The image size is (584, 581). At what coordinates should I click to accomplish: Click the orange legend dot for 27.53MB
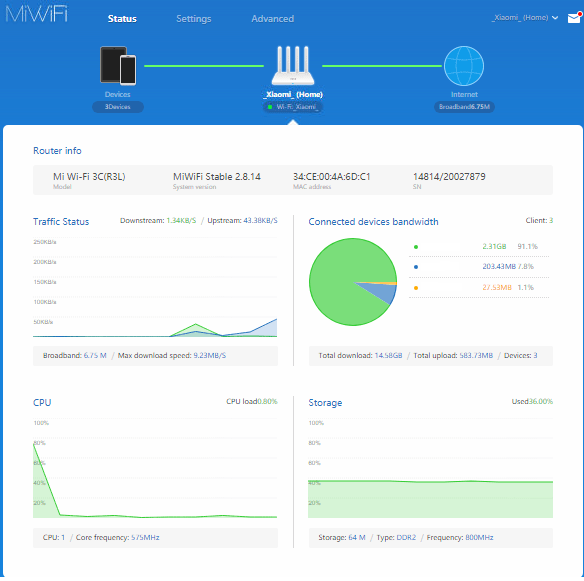(x=416, y=288)
